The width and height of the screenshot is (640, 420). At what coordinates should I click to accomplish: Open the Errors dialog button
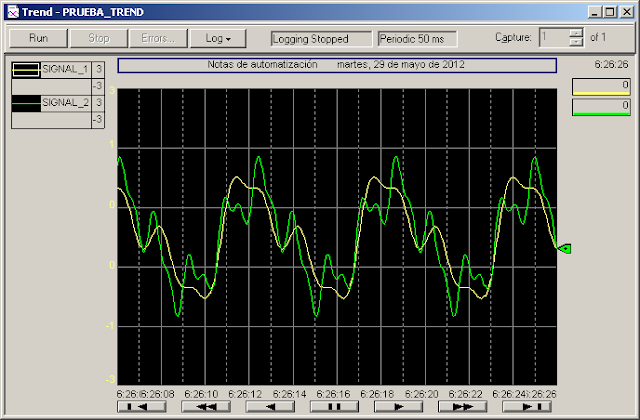(158, 38)
